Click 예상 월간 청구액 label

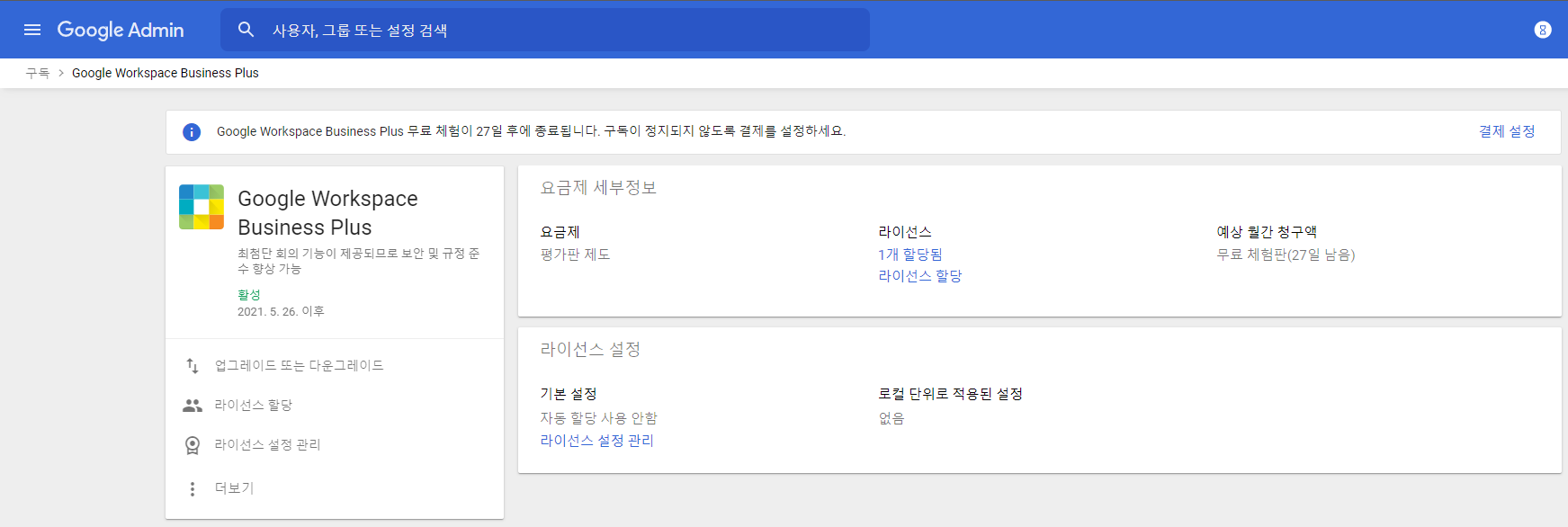(1267, 232)
